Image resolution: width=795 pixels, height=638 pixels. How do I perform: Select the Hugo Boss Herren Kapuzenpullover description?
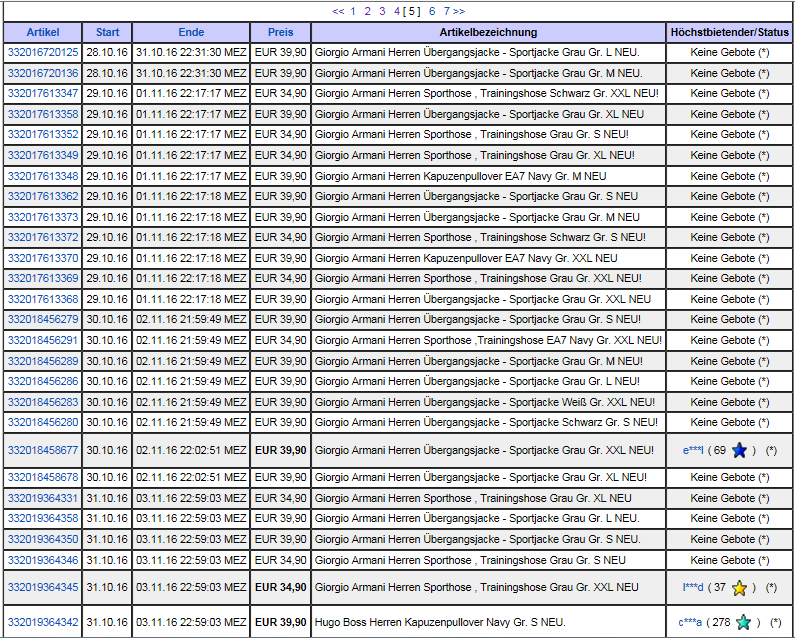click(x=440, y=622)
